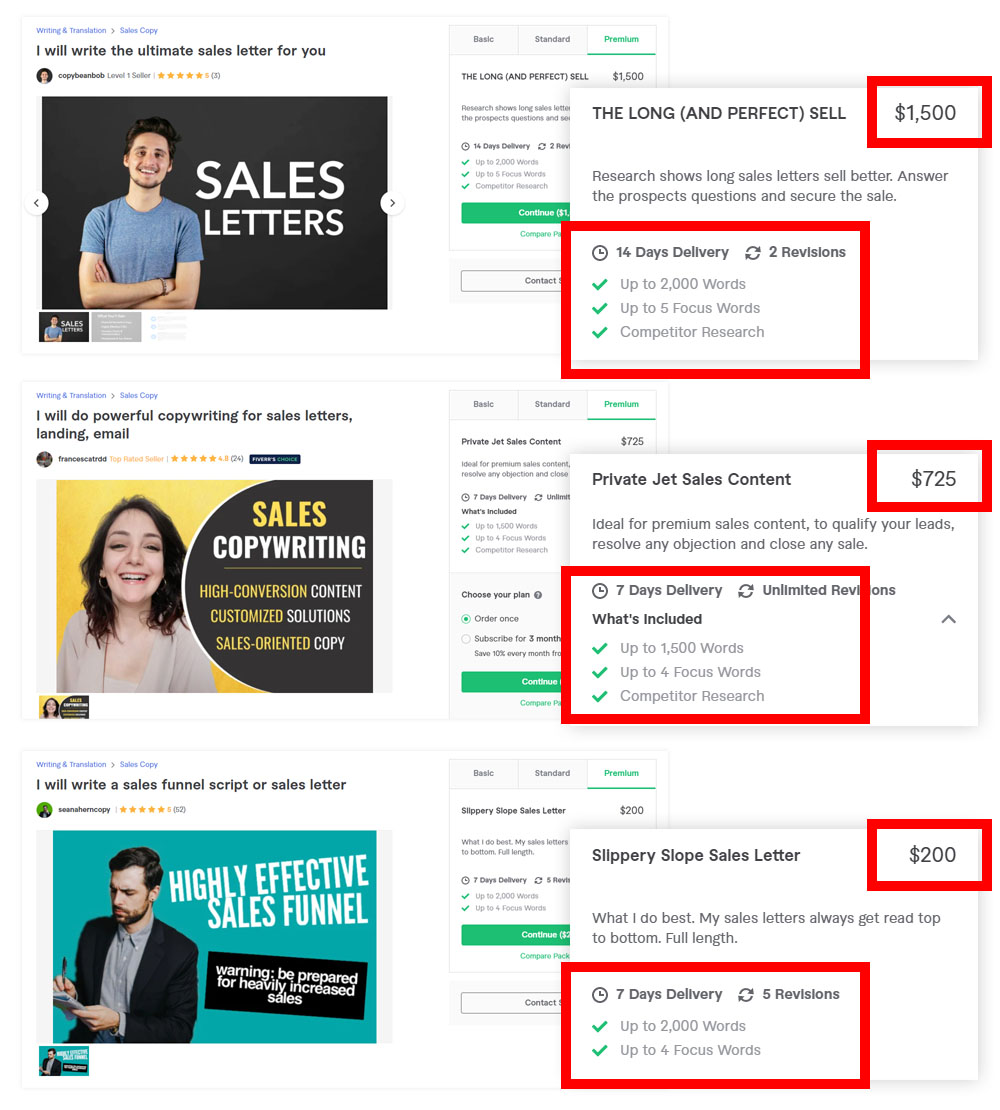Screen dimensions: 1000x1110
Task: Collapse the What's Included section chevron
Action: coord(948,619)
